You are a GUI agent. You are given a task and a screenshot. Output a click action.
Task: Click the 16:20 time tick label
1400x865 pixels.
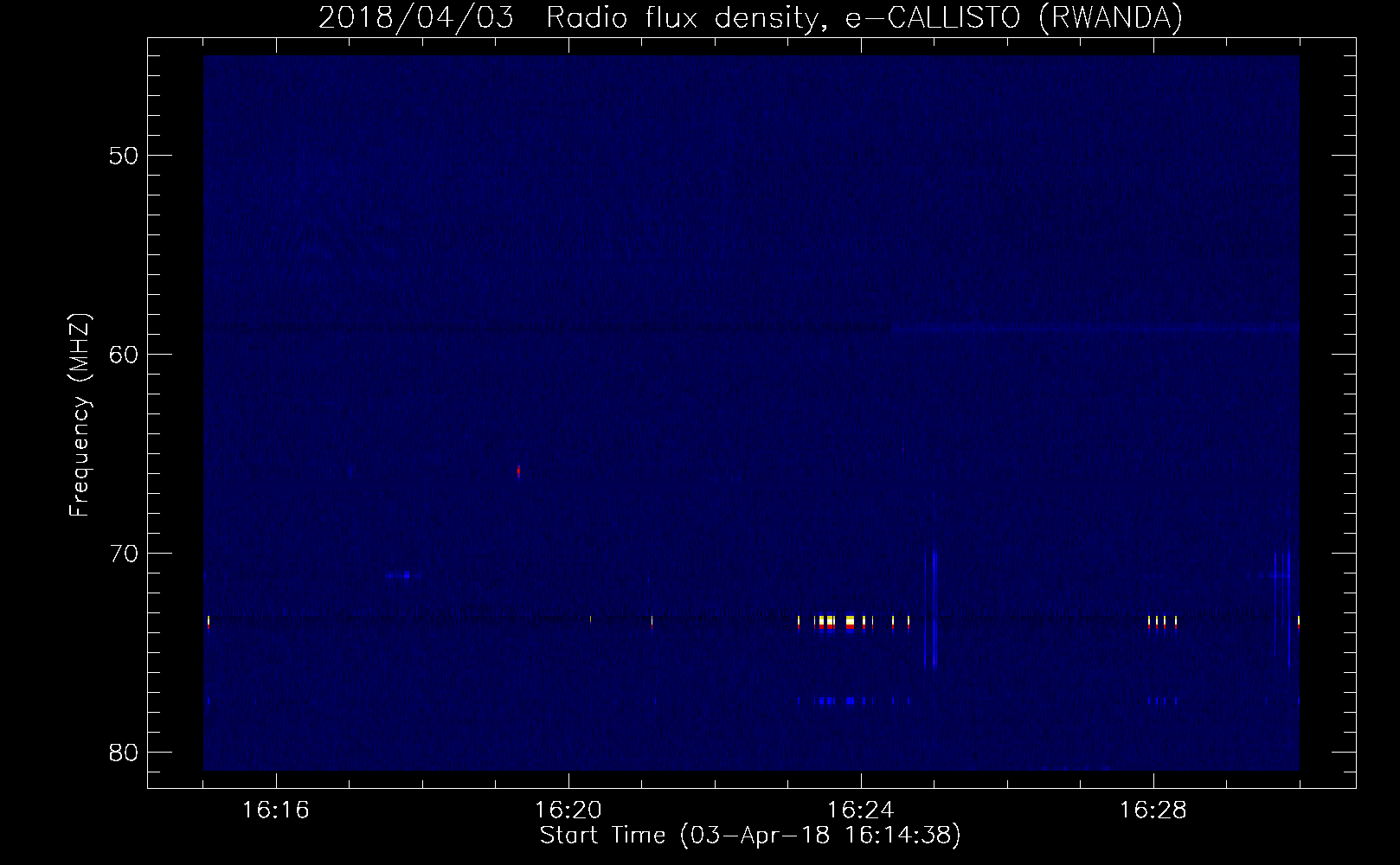coord(568,811)
